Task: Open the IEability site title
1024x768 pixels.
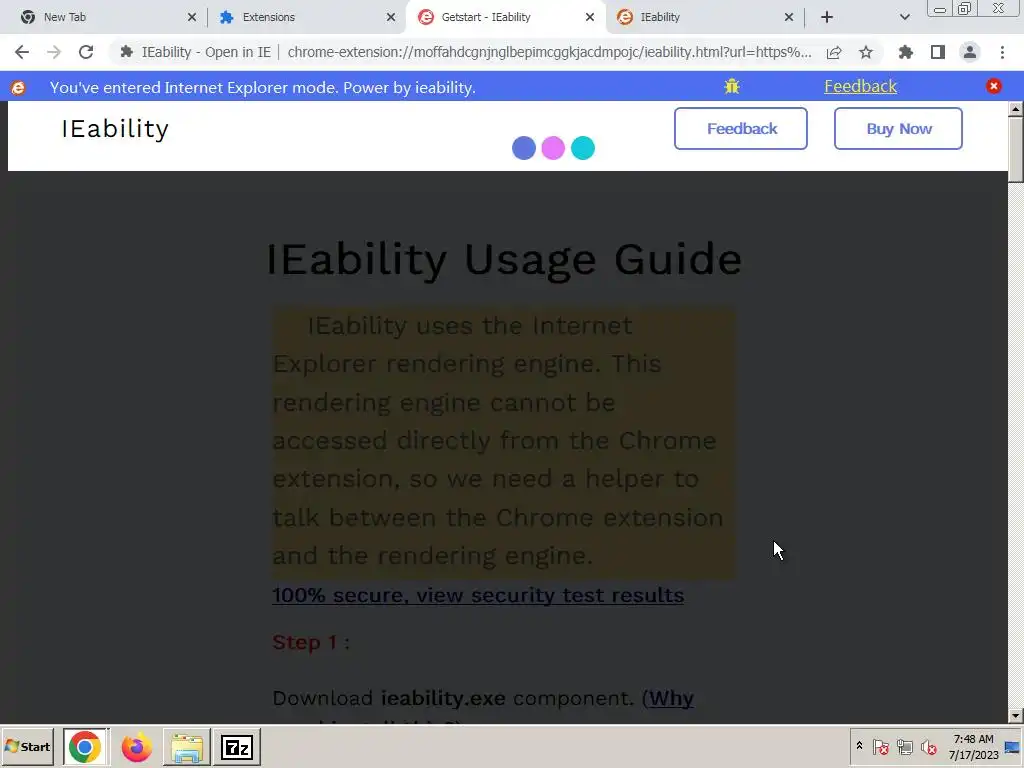Action: (x=115, y=129)
